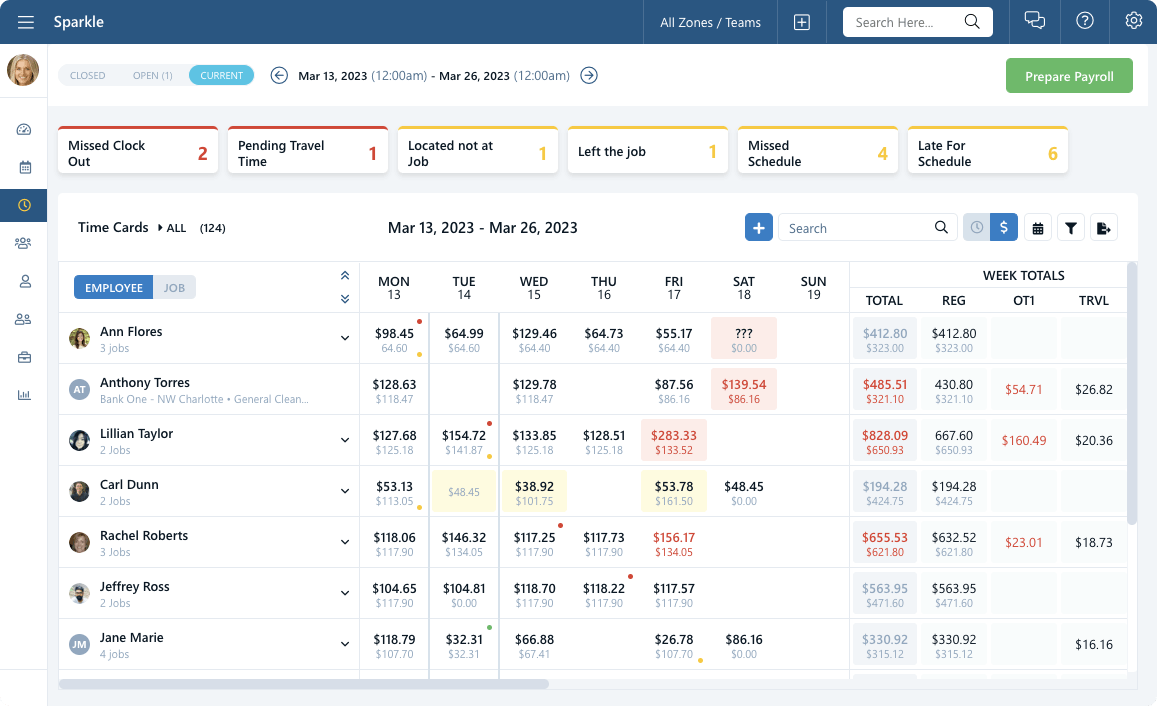Click the filter funnel icon

[1071, 228]
